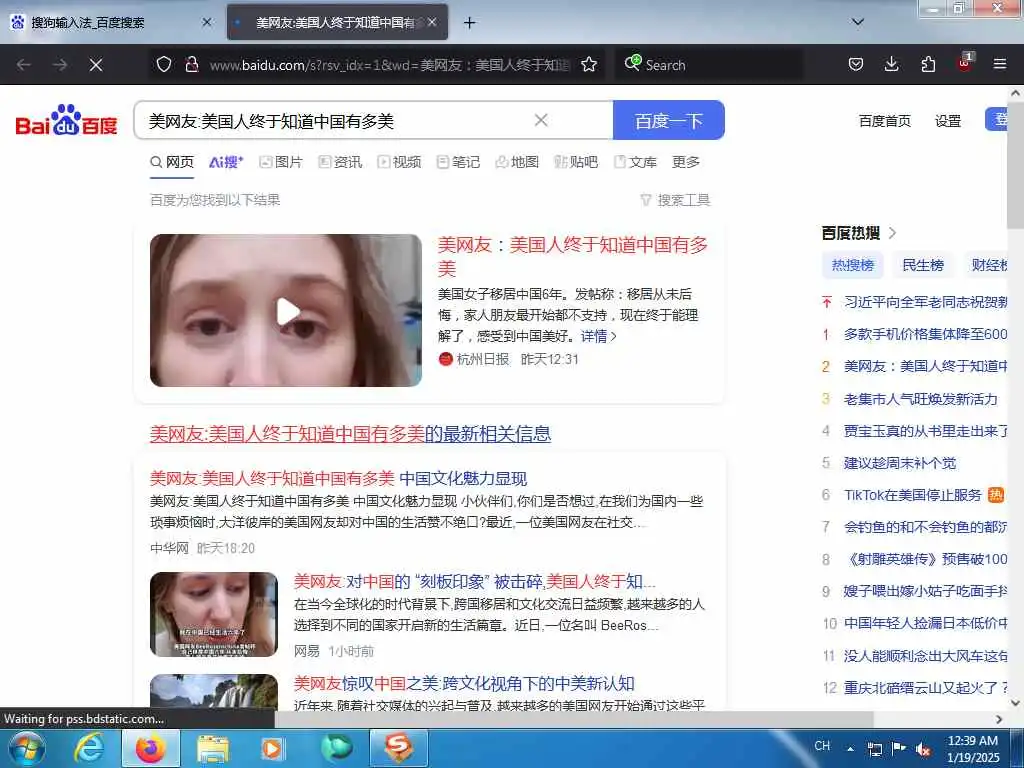Switch to 笔记 results
The height and width of the screenshot is (768, 1024).
(x=458, y=162)
